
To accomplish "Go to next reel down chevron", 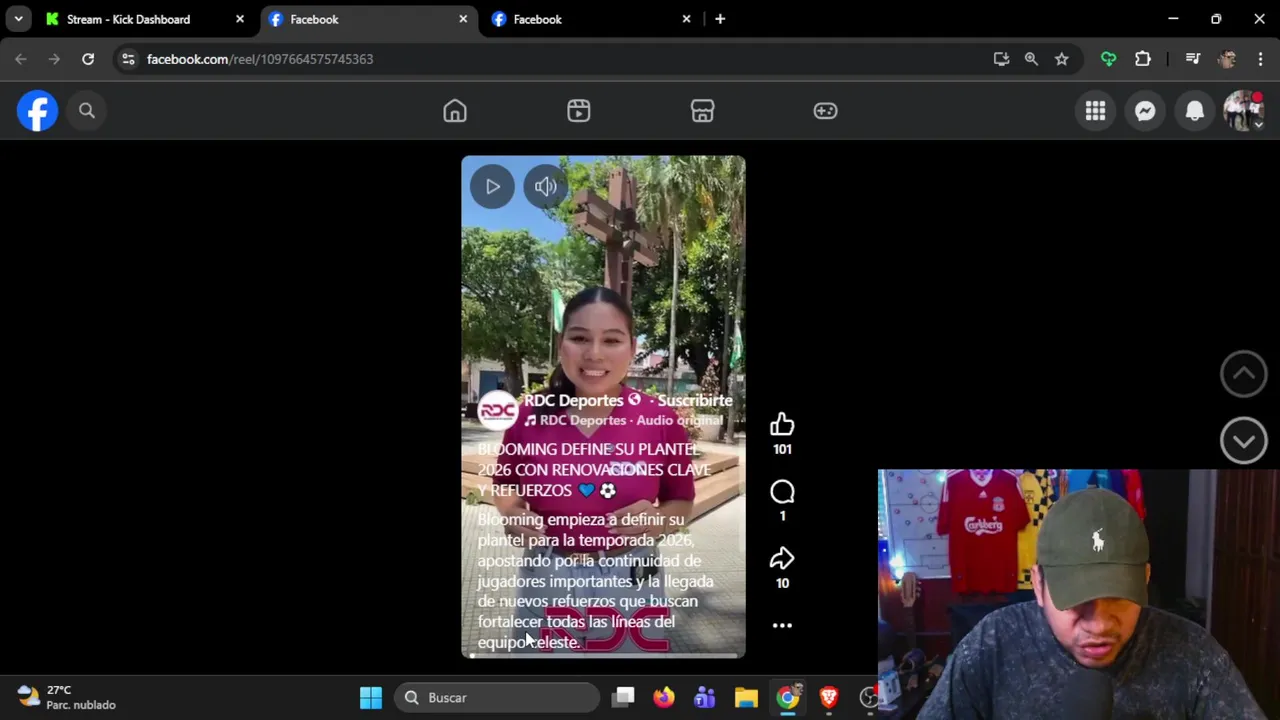I will [x=1243, y=441].
